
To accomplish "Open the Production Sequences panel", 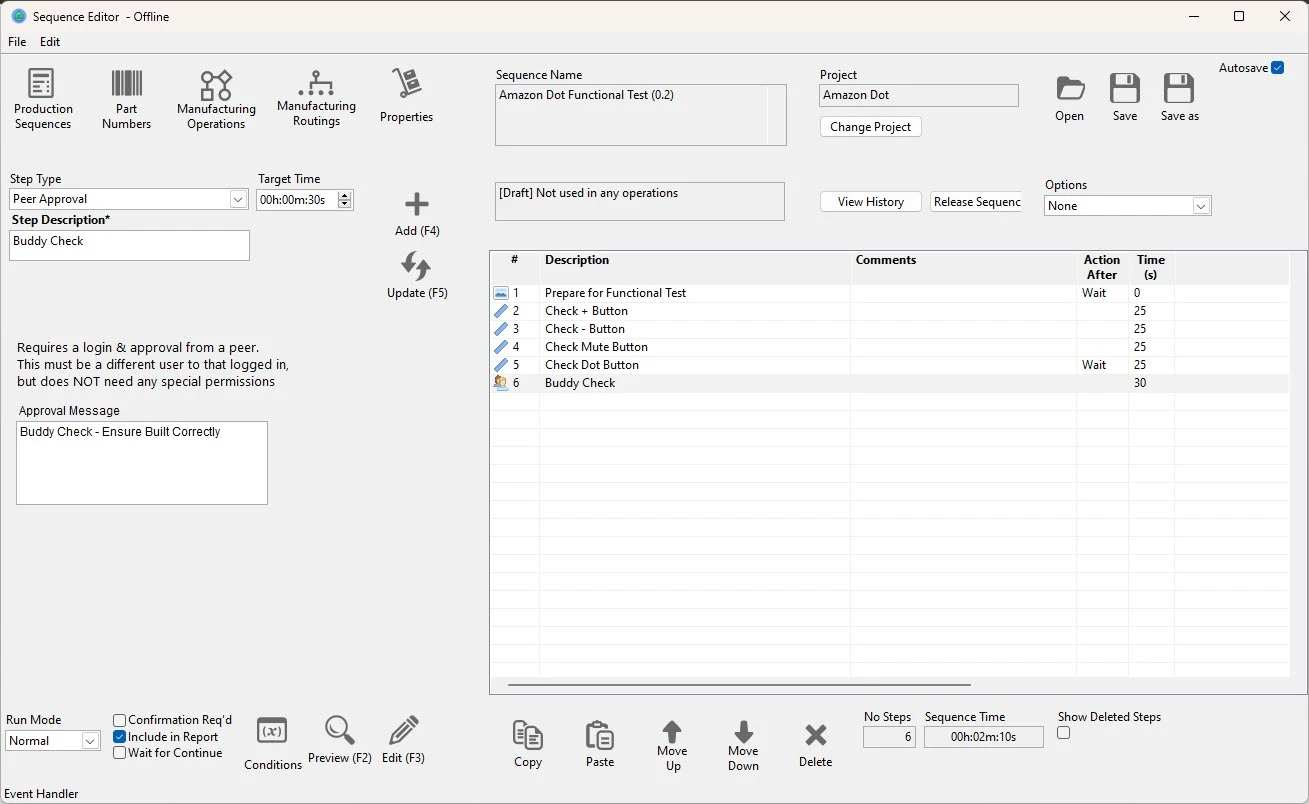I will tap(43, 97).
